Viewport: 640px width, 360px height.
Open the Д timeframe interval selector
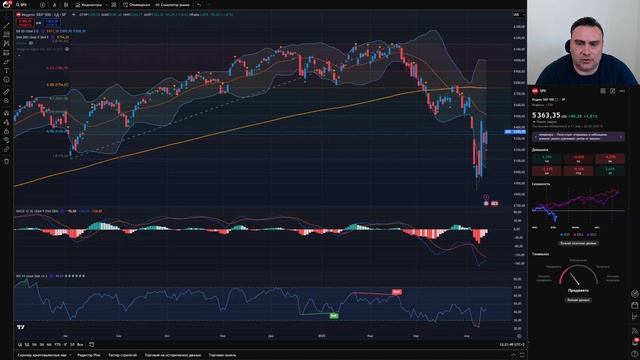(54, 5)
